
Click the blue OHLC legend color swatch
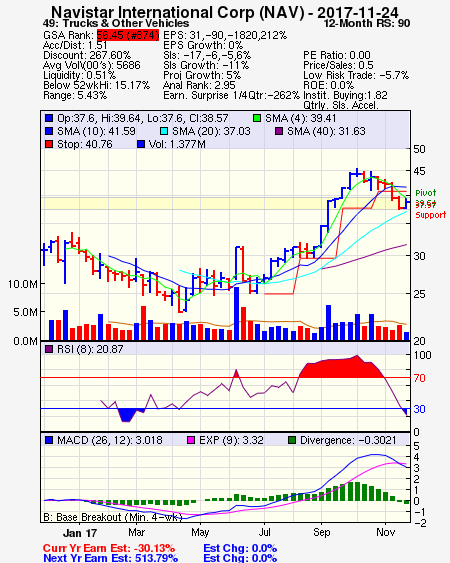pos(49,118)
